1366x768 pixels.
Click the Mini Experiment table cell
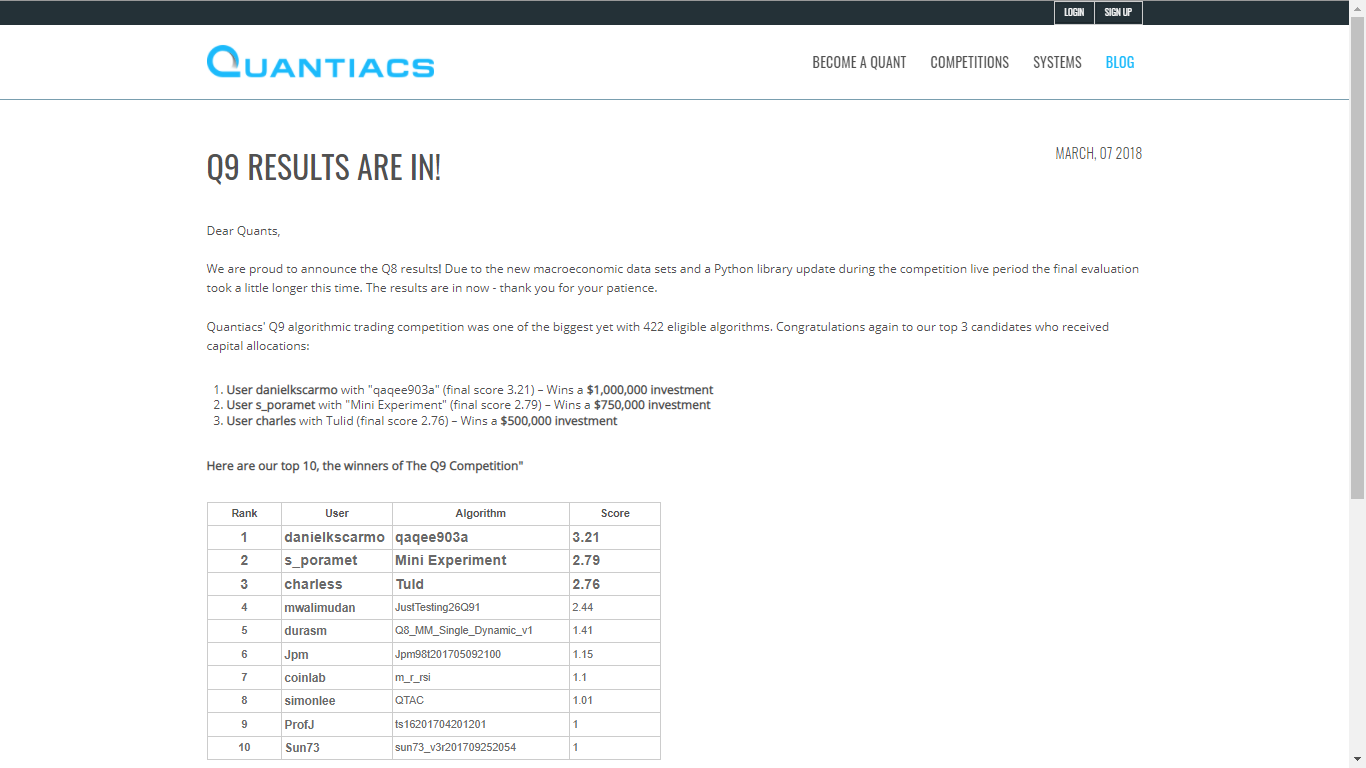coord(481,561)
